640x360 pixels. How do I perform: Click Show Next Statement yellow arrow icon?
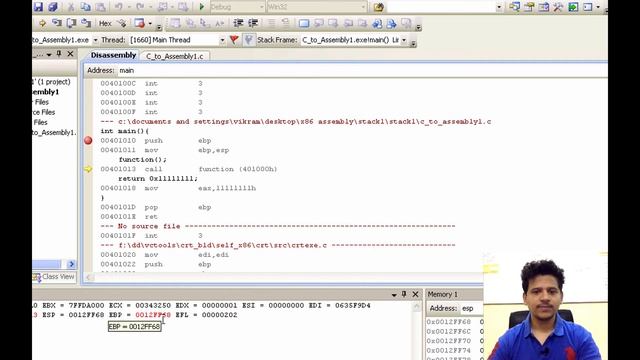pos(42,23)
